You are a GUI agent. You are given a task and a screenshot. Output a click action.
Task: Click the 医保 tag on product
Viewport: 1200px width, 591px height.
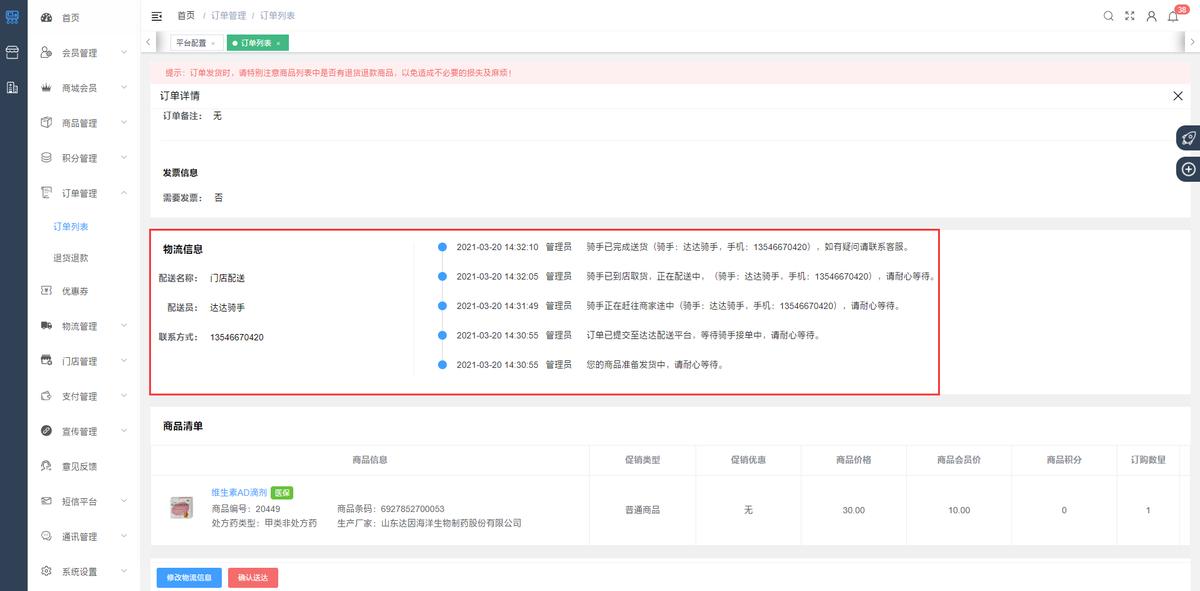282,493
